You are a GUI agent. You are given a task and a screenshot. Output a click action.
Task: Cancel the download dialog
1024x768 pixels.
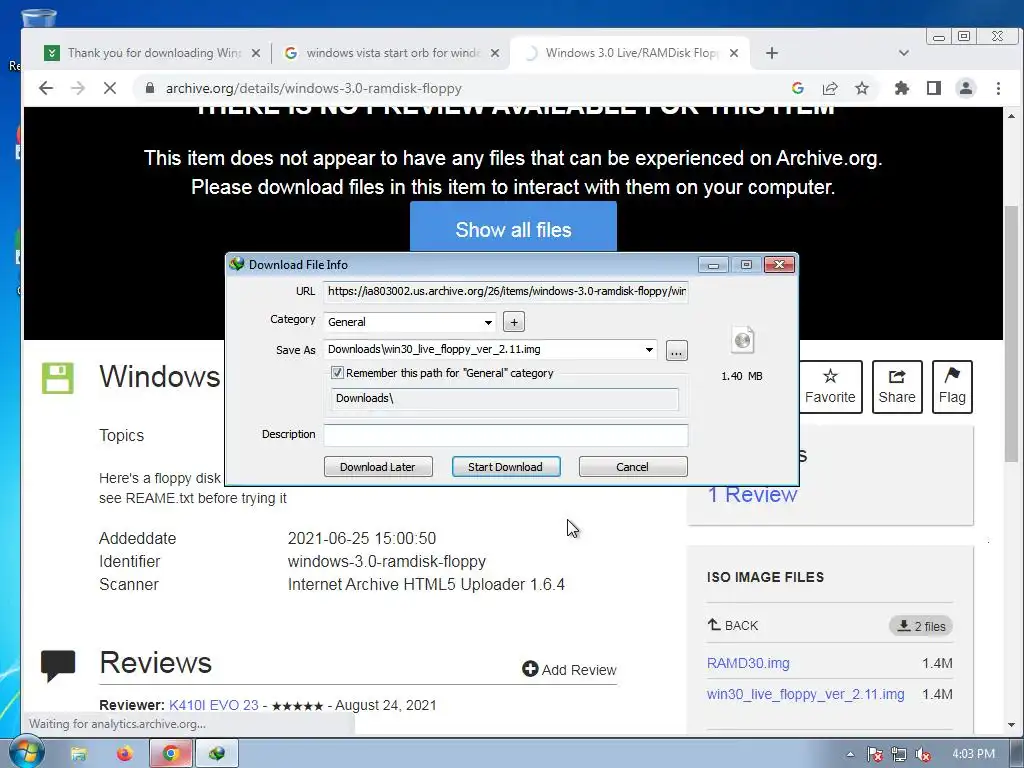(x=633, y=467)
